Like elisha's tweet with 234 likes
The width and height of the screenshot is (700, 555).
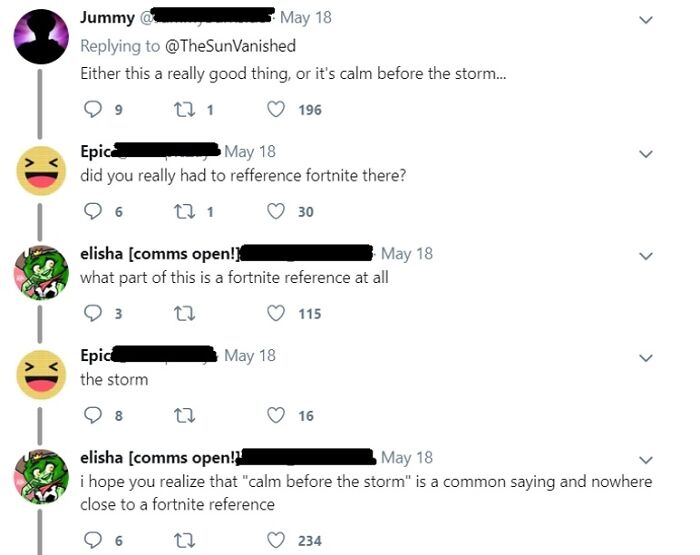pos(276,540)
